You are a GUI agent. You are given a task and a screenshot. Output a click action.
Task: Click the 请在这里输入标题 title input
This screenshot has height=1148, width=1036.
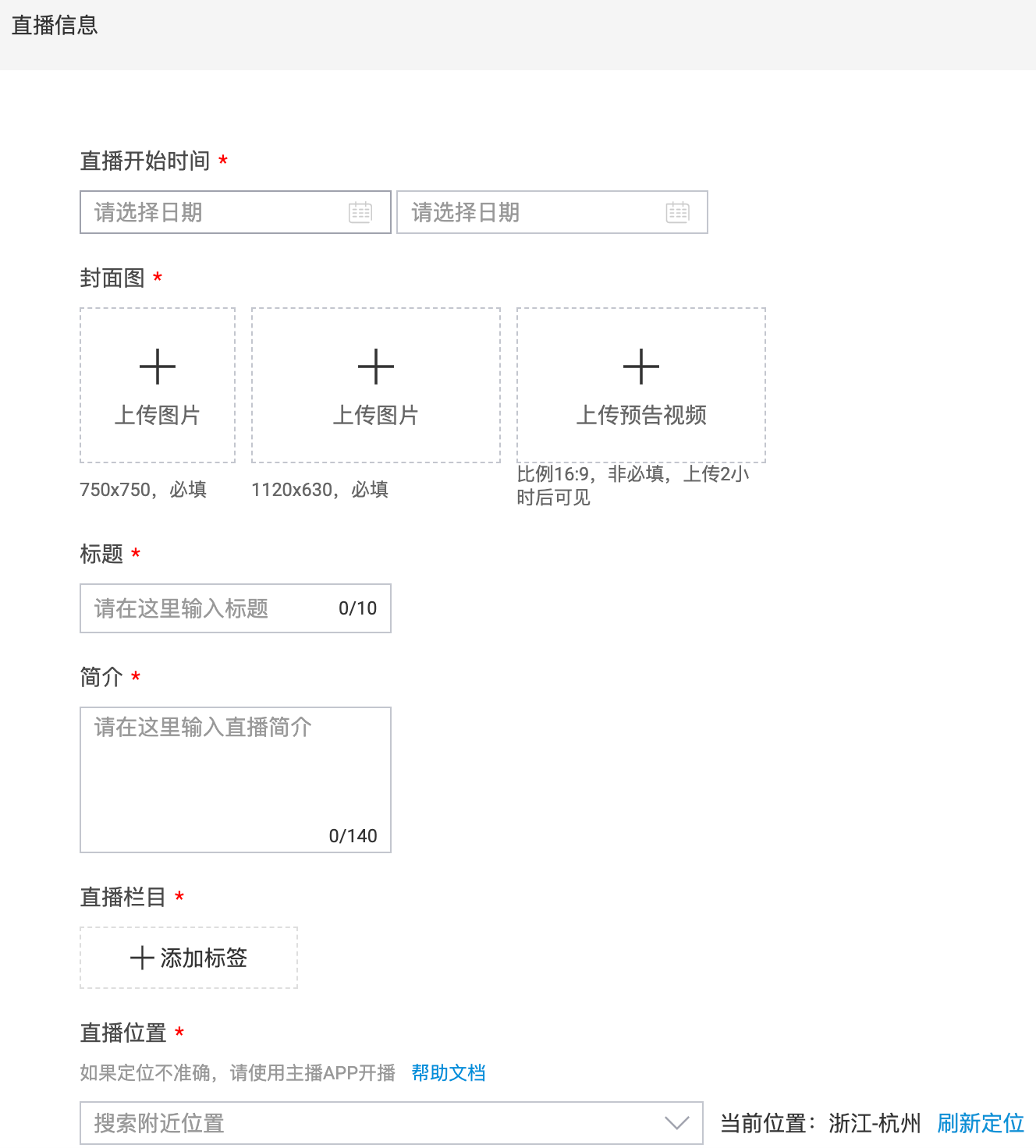(x=211, y=608)
